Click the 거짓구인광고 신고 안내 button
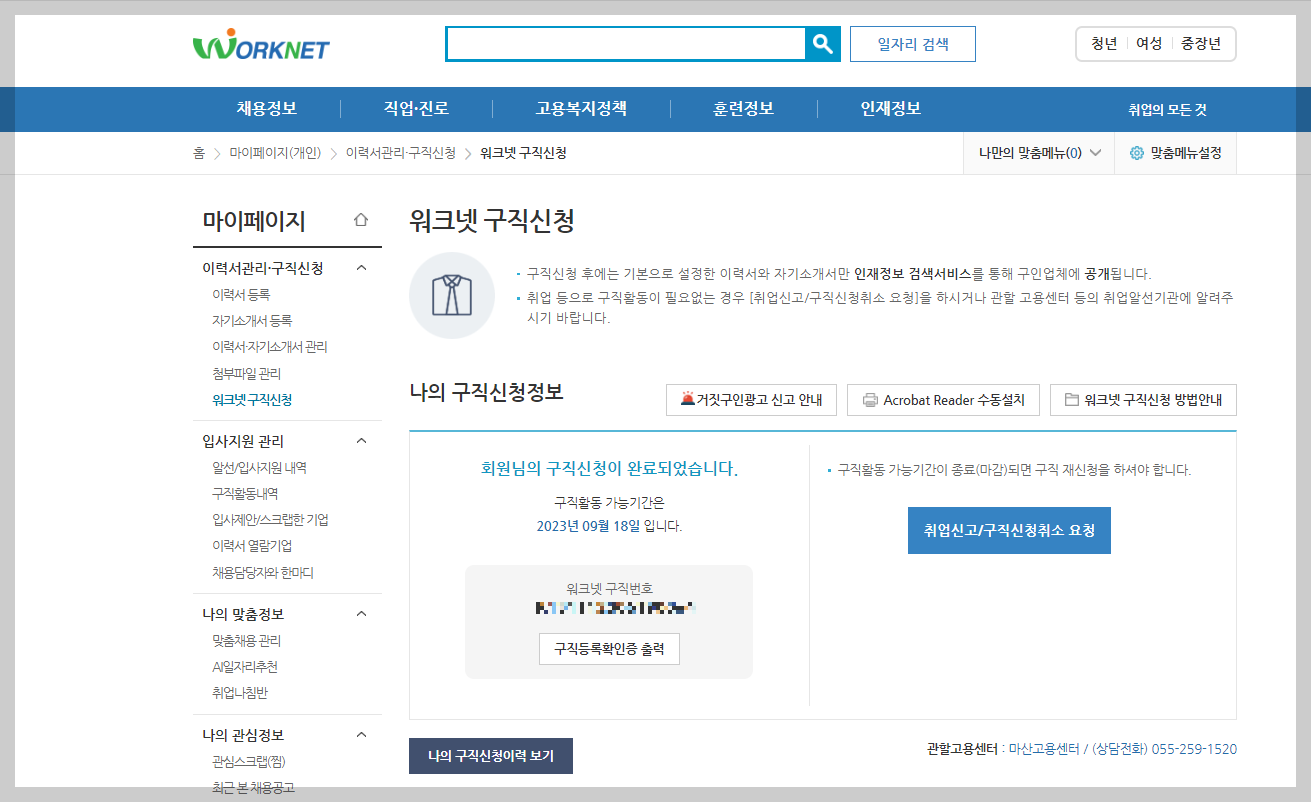The height and width of the screenshot is (802, 1311). point(751,400)
